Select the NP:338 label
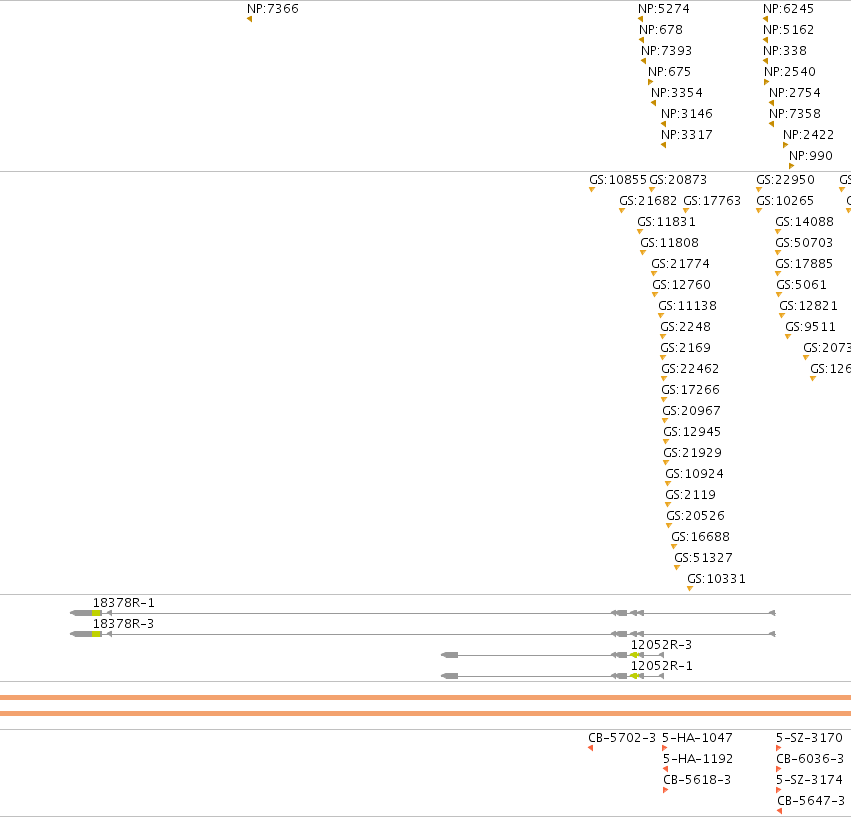This screenshot has width=851, height=817. click(784, 51)
